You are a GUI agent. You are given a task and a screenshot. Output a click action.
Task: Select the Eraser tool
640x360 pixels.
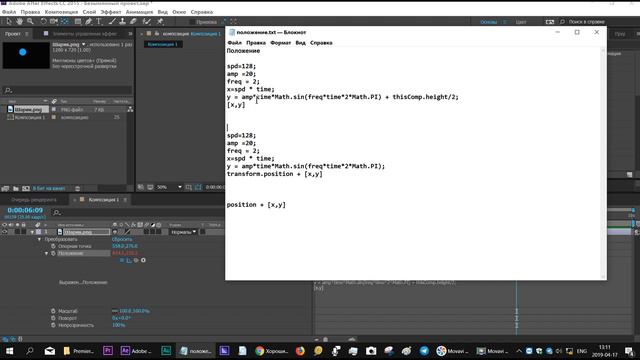pos(133,21)
